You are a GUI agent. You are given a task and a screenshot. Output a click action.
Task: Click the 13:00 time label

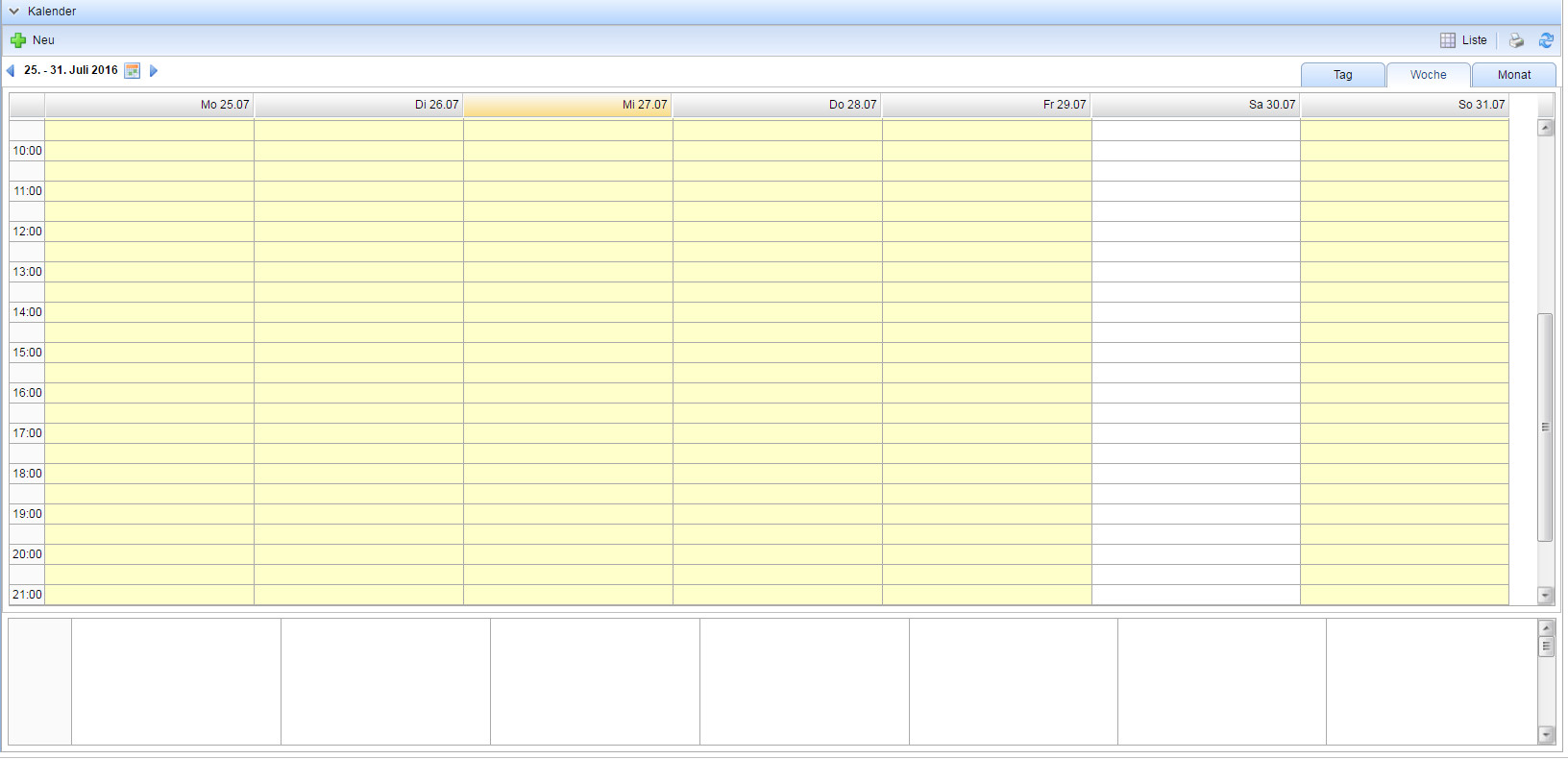pos(27,272)
